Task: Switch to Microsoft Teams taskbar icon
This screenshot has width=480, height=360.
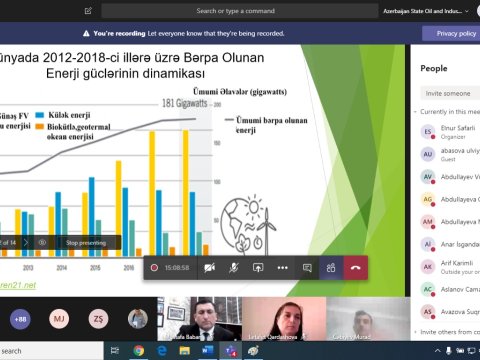Action: click(230, 351)
